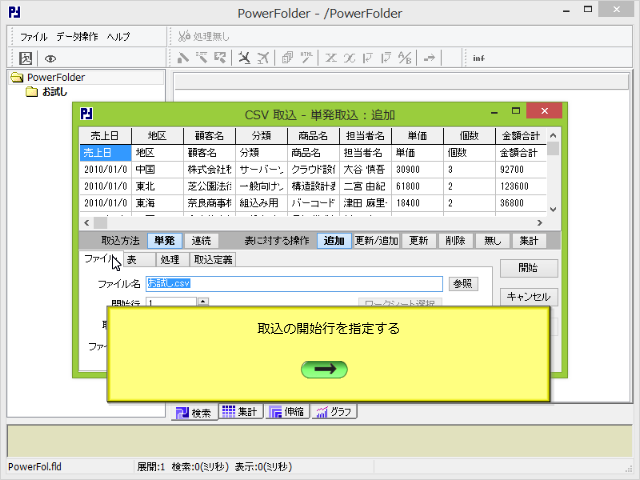The image size is (640, 480).
Task: Click the キャンセル button
Action: pos(529,297)
